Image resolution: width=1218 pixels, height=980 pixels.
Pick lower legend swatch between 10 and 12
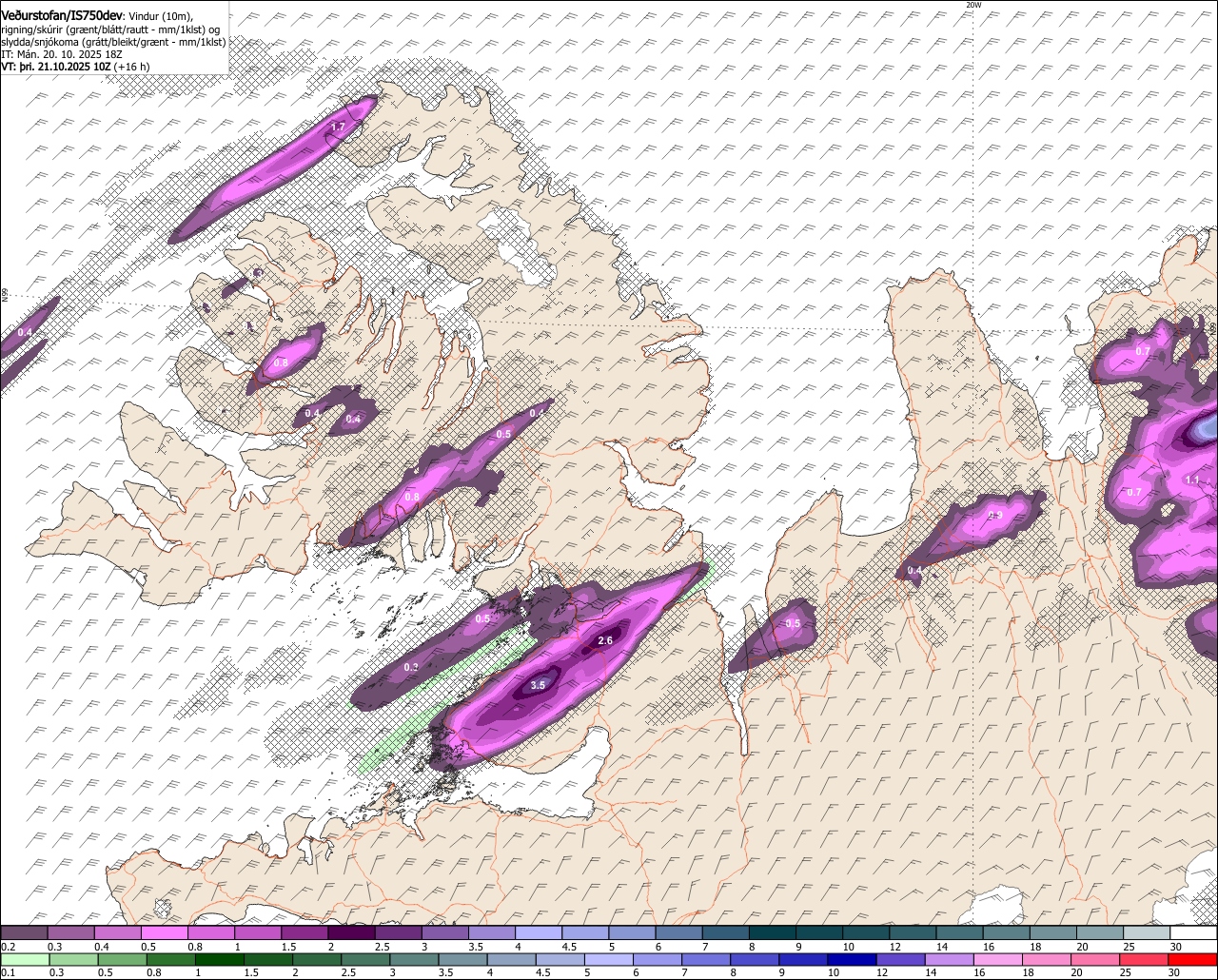pyautogui.click(x=851, y=960)
